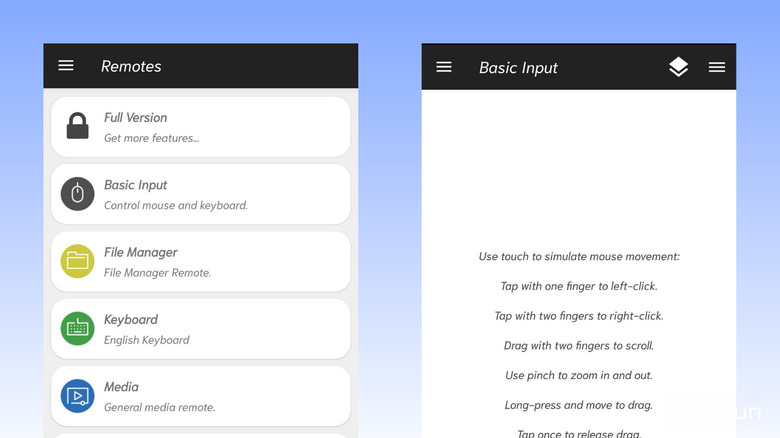Image resolution: width=780 pixels, height=438 pixels.
Task: Open the Full Version list entry title
Action: 135,117
